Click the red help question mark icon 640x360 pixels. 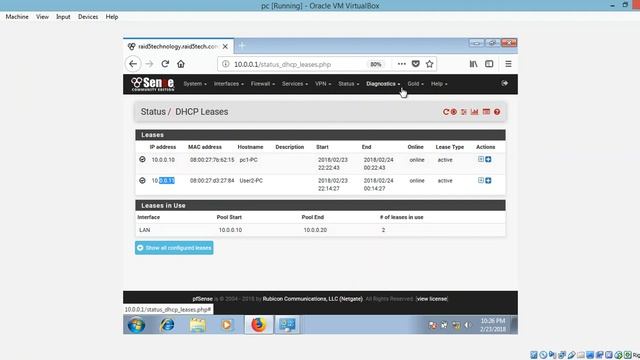497,112
